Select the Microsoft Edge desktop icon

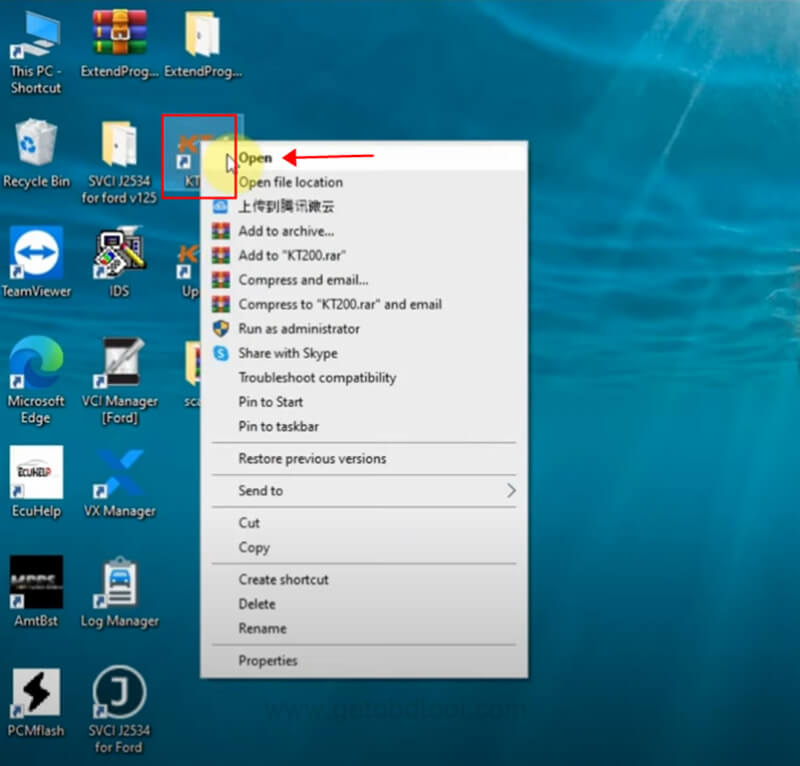[36, 363]
